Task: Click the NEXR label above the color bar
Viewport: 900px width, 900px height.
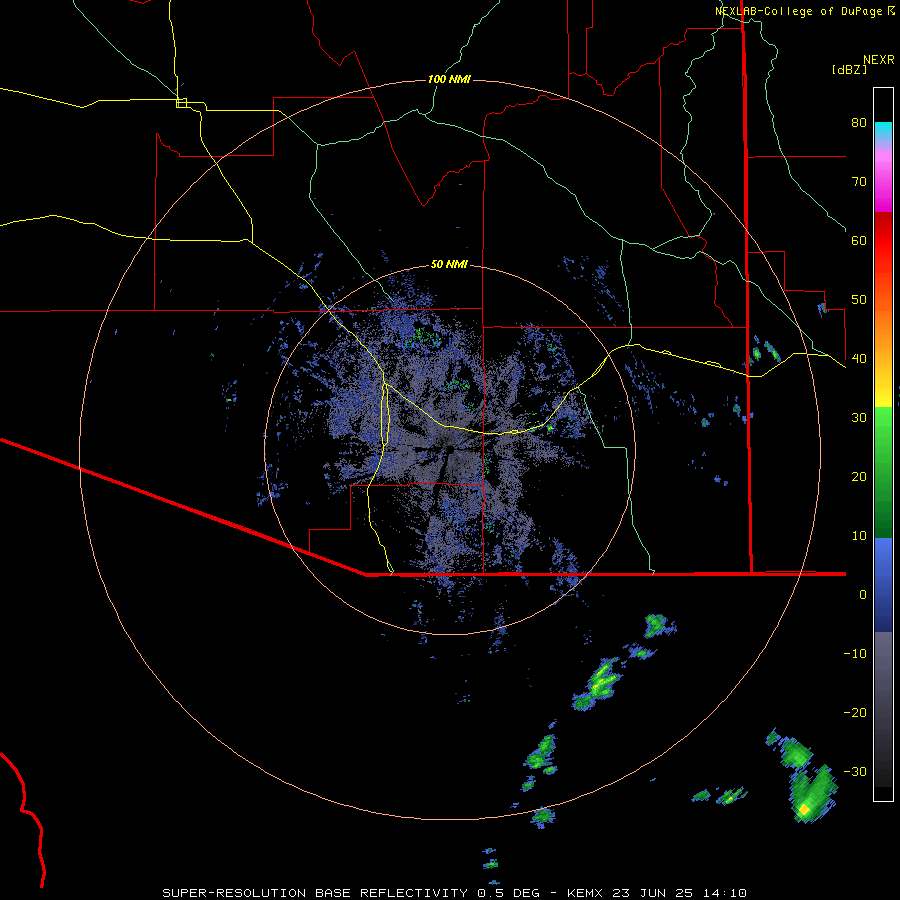Action: click(x=879, y=60)
